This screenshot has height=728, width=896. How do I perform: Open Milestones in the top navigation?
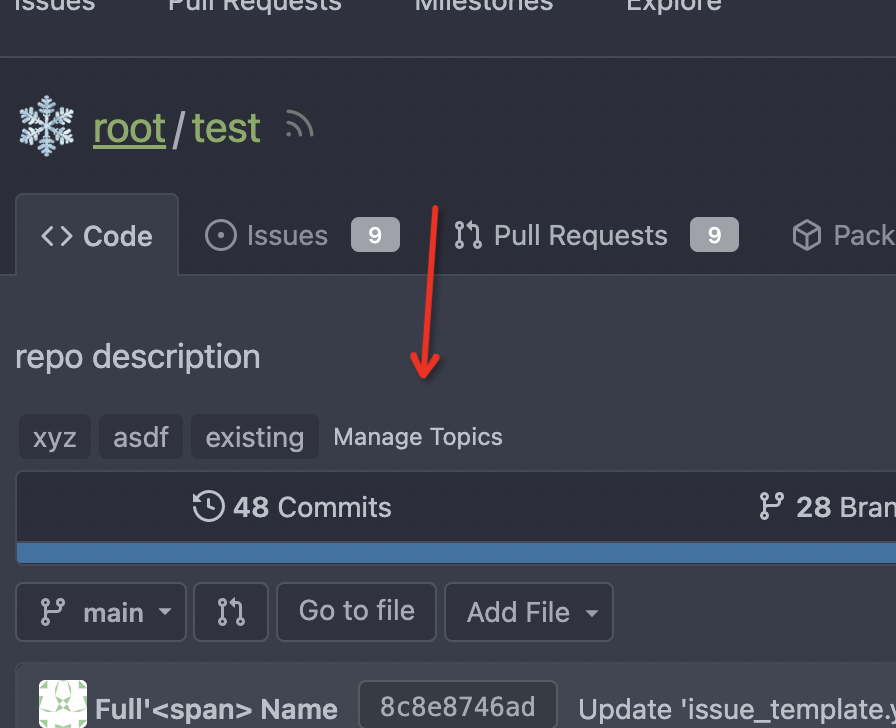[x=484, y=6]
